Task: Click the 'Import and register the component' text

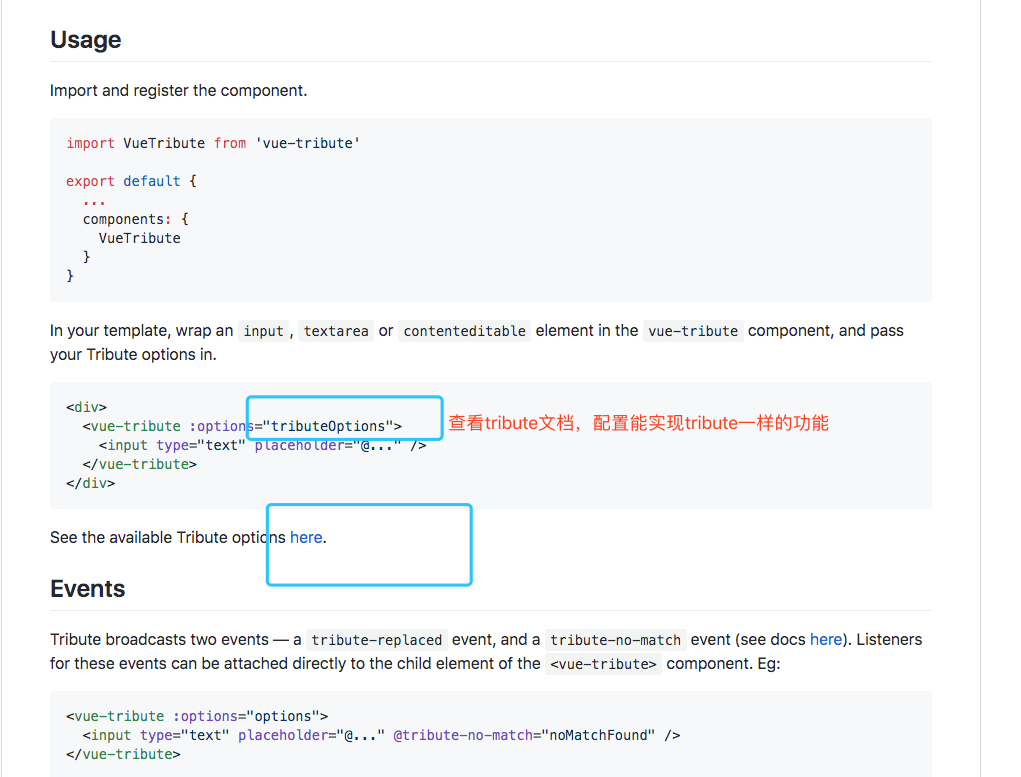Action: (x=178, y=91)
